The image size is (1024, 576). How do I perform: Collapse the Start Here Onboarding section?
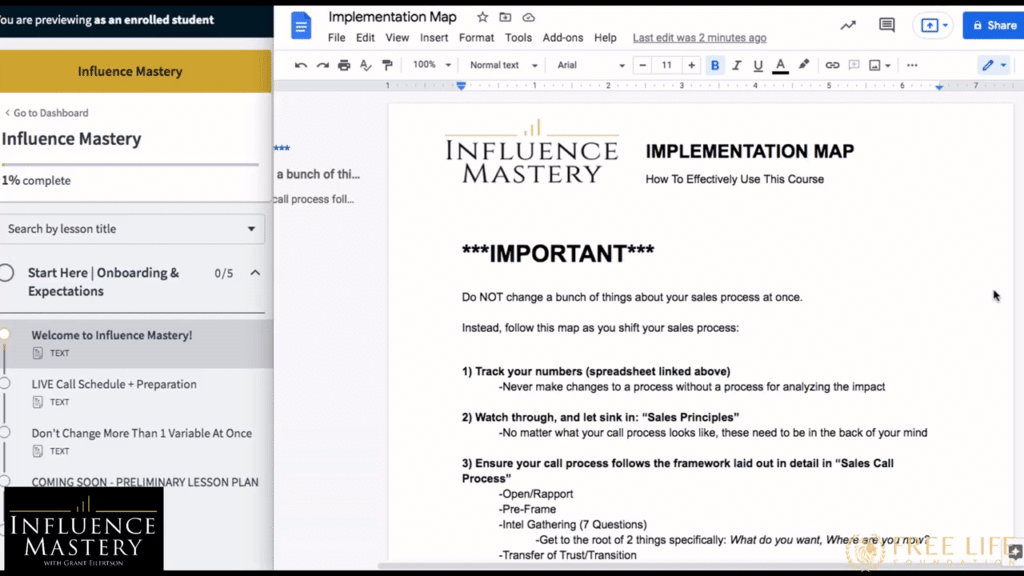click(255, 271)
